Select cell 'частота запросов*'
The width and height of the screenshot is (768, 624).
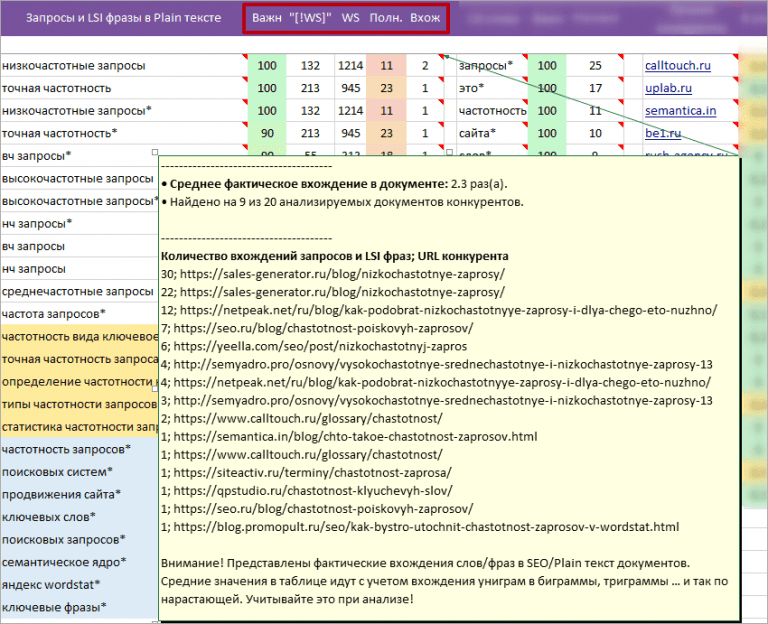[x=79, y=313]
